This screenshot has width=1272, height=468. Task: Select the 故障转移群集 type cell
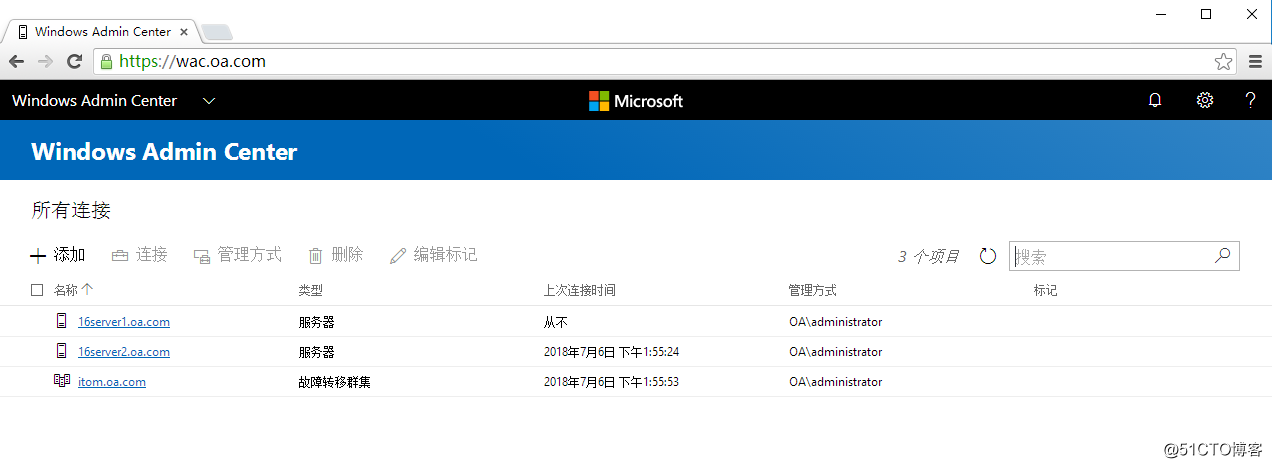[x=334, y=382]
